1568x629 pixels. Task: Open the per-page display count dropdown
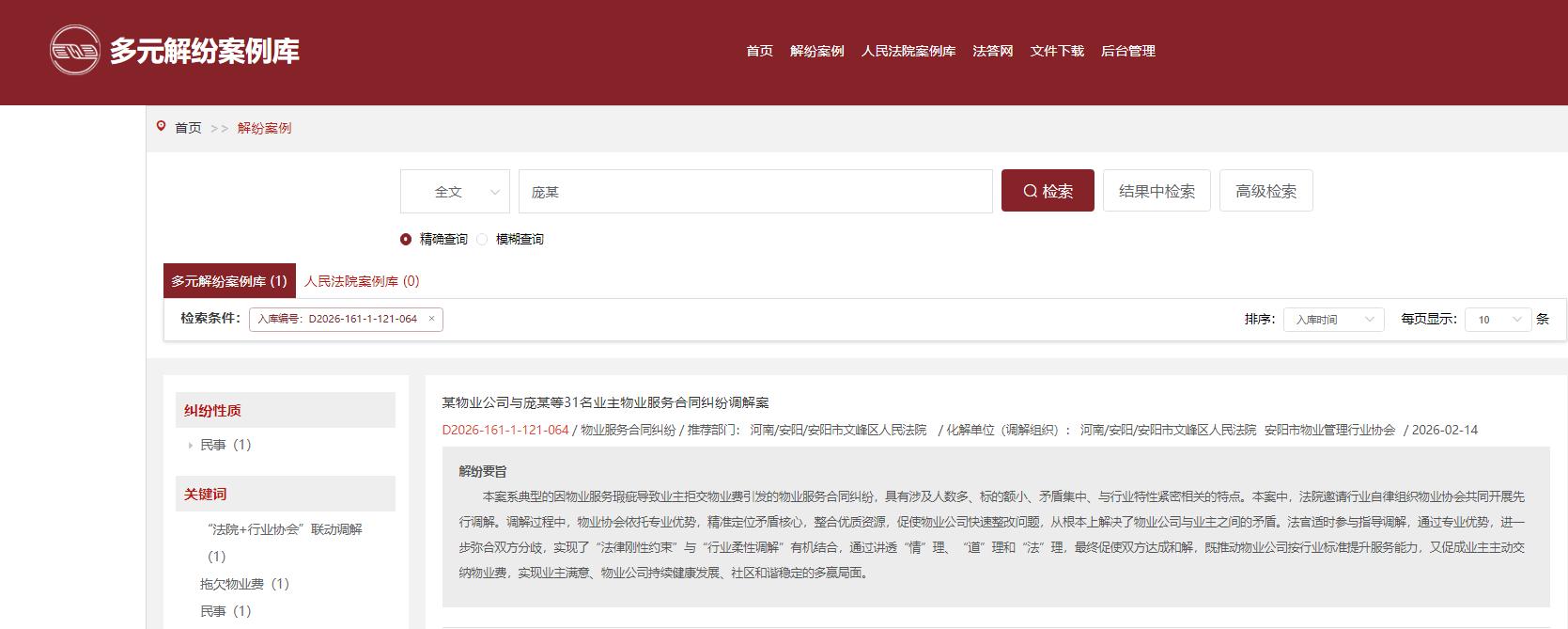click(x=1498, y=320)
